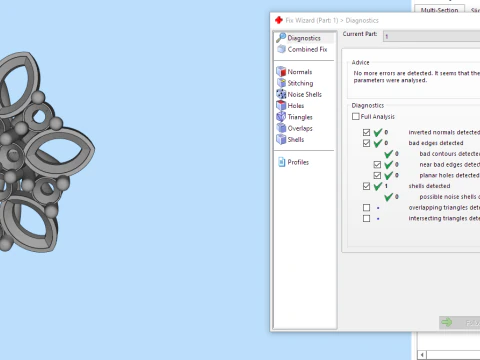The image size is (480, 360).
Task: Click the 'Advice' group label
Action: point(360,62)
